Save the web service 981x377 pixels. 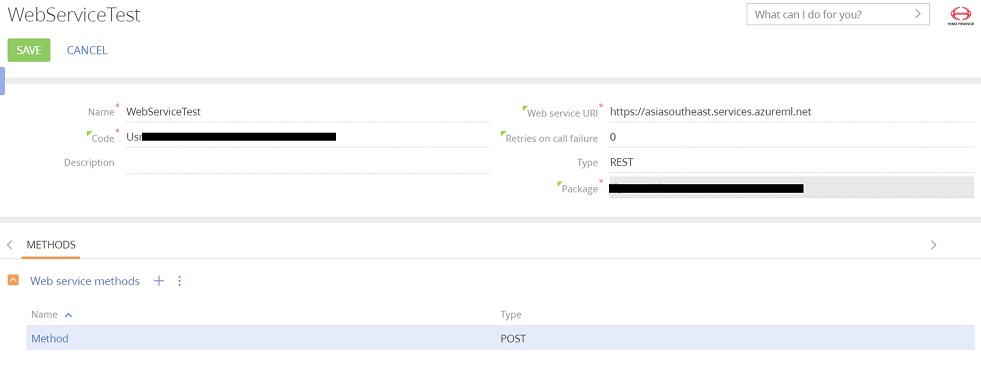coord(29,50)
